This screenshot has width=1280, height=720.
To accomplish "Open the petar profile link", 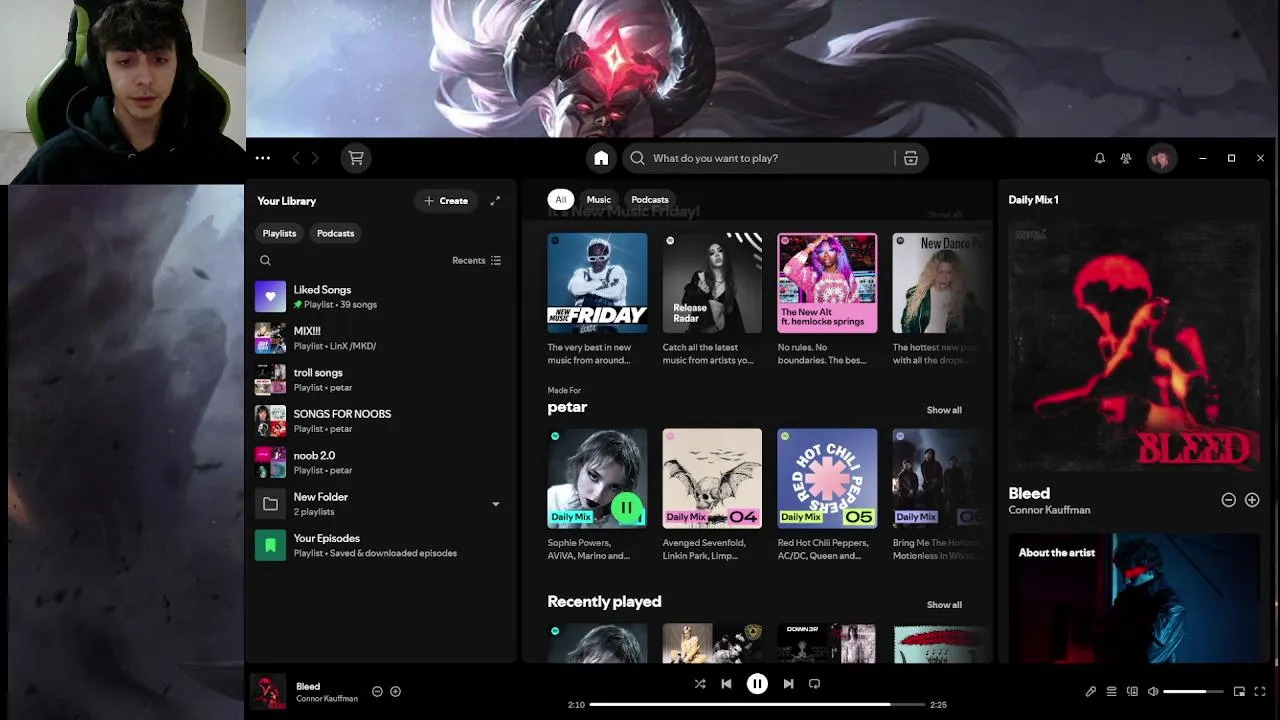I will coord(567,407).
